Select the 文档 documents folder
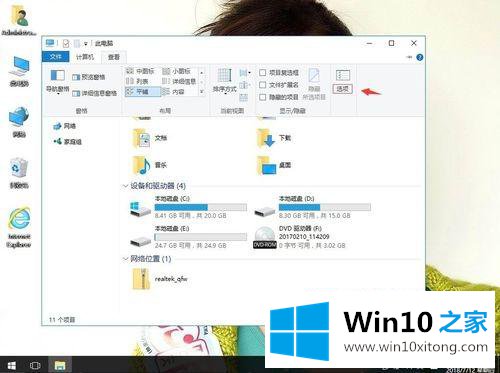Image resolution: width=500 pixels, height=373 pixels. tap(150, 138)
